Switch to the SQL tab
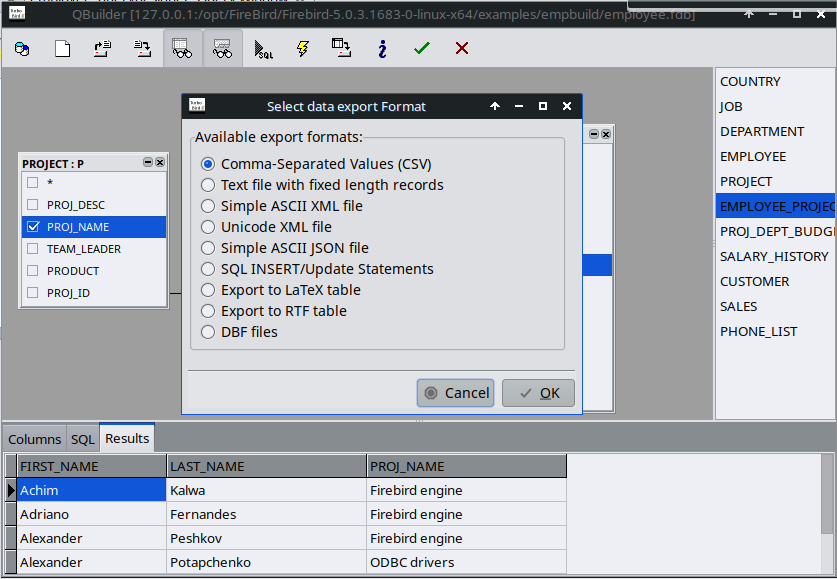Viewport: 837px width, 579px height. pos(83,439)
